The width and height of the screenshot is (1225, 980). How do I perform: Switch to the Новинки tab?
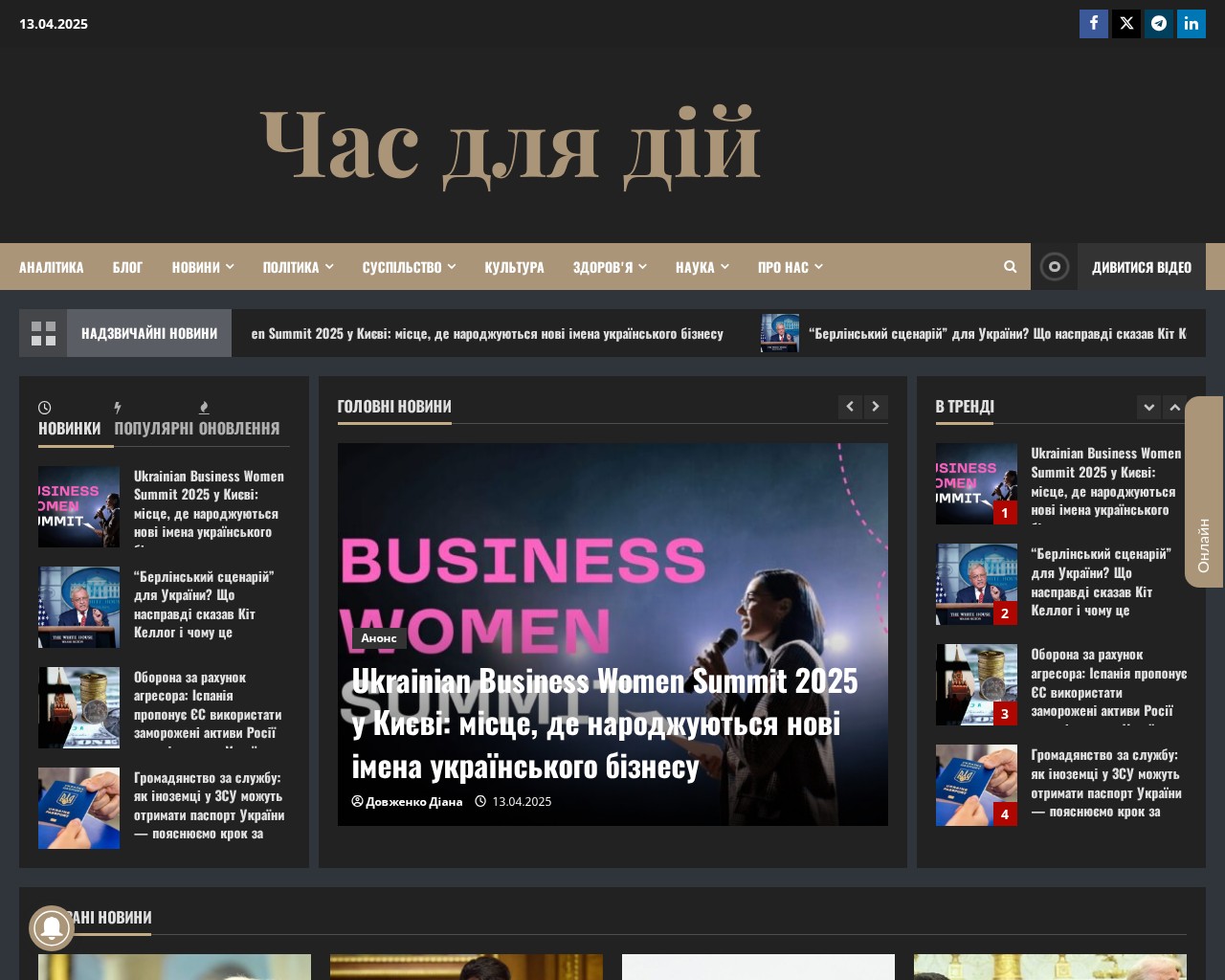coord(70,429)
